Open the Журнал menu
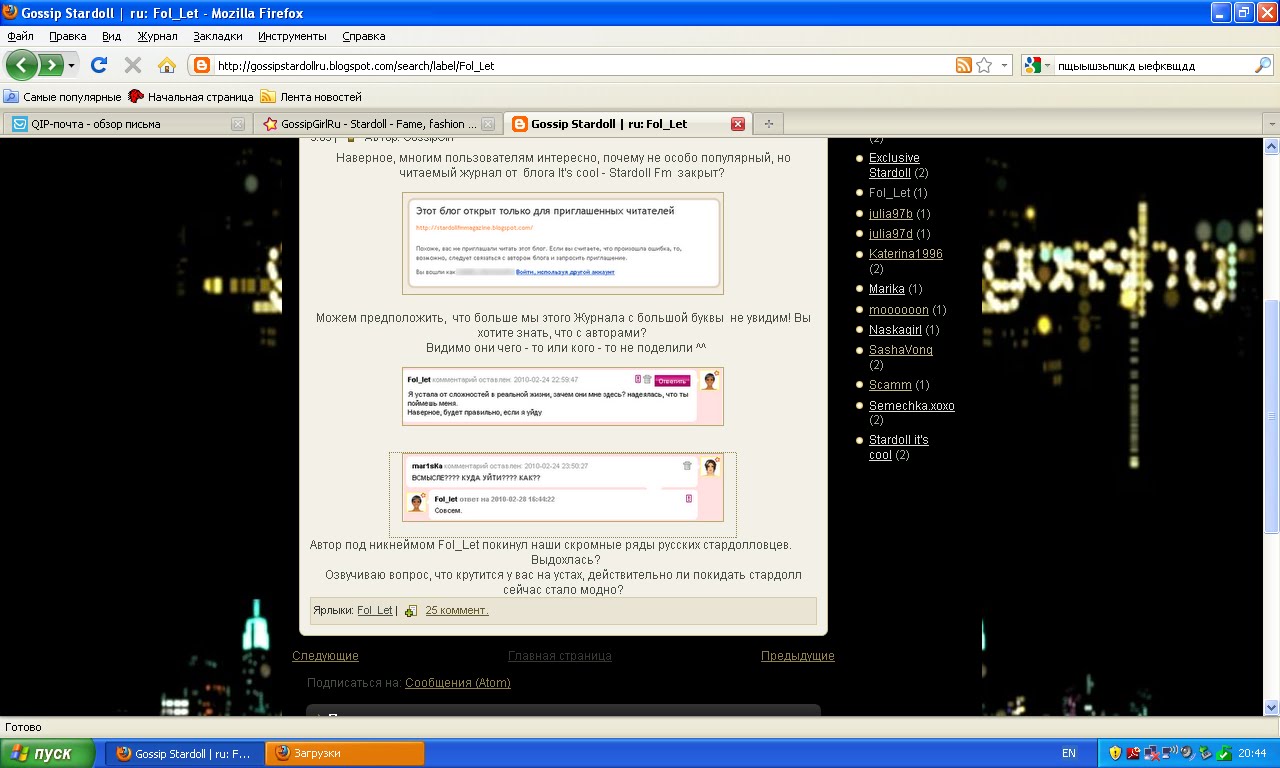 click(157, 36)
